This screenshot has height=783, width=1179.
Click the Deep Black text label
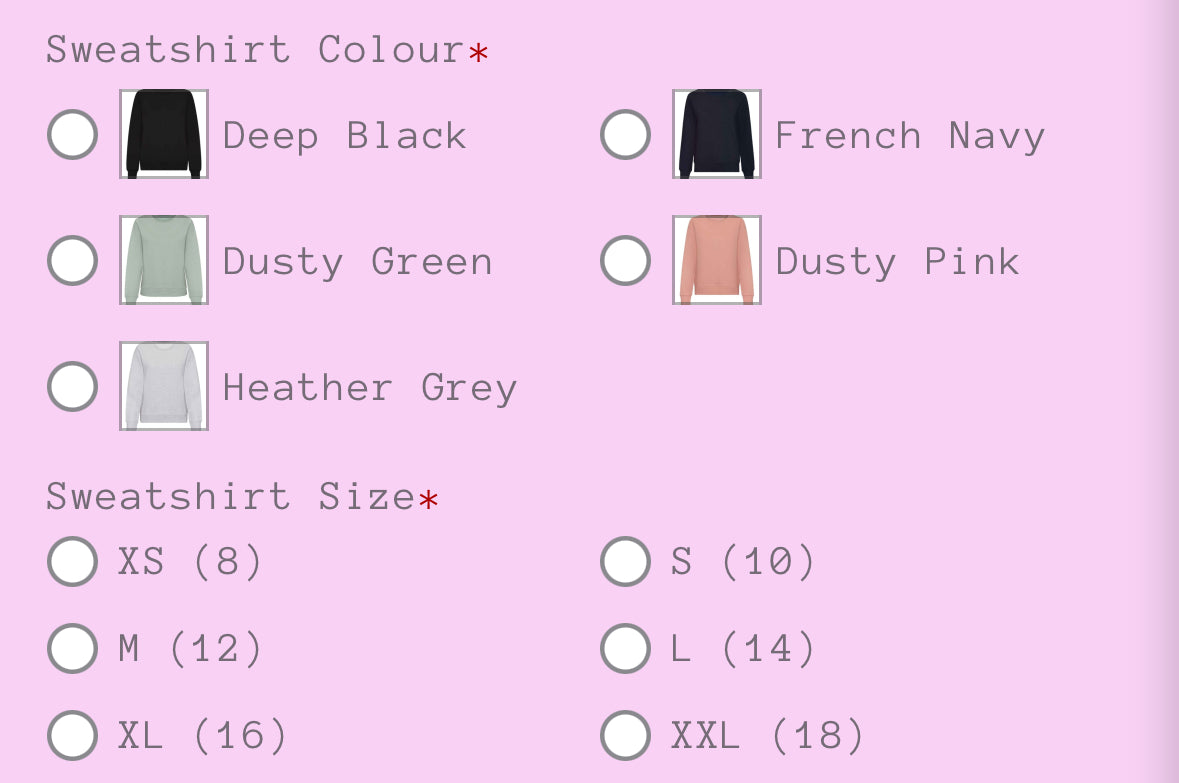pyautogui.click(x=345, y=135)
